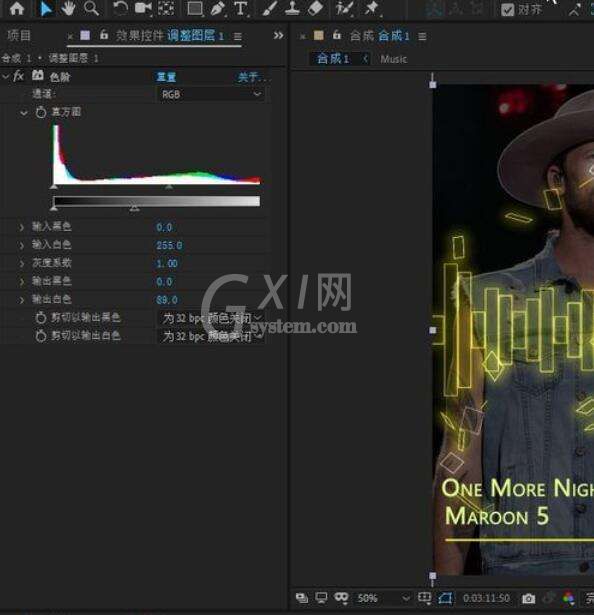This screenshot has width=594, height=615.
Task: Open the 通道 RGB dropdown
Action: pos(211,95)
